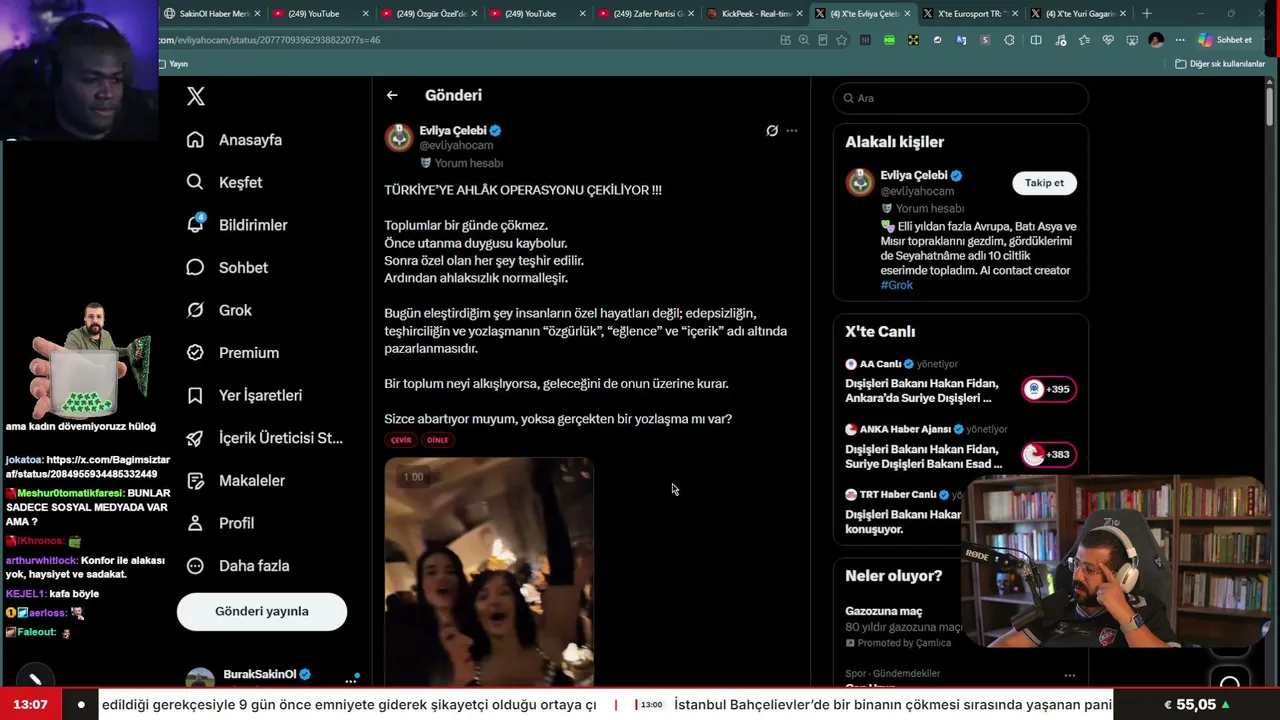Open the İçerik Üreticisi Stüdyosu chart icon

click(195, 438)
